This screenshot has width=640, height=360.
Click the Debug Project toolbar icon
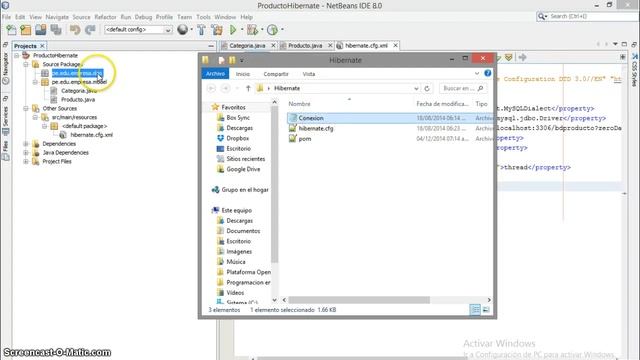252,30
